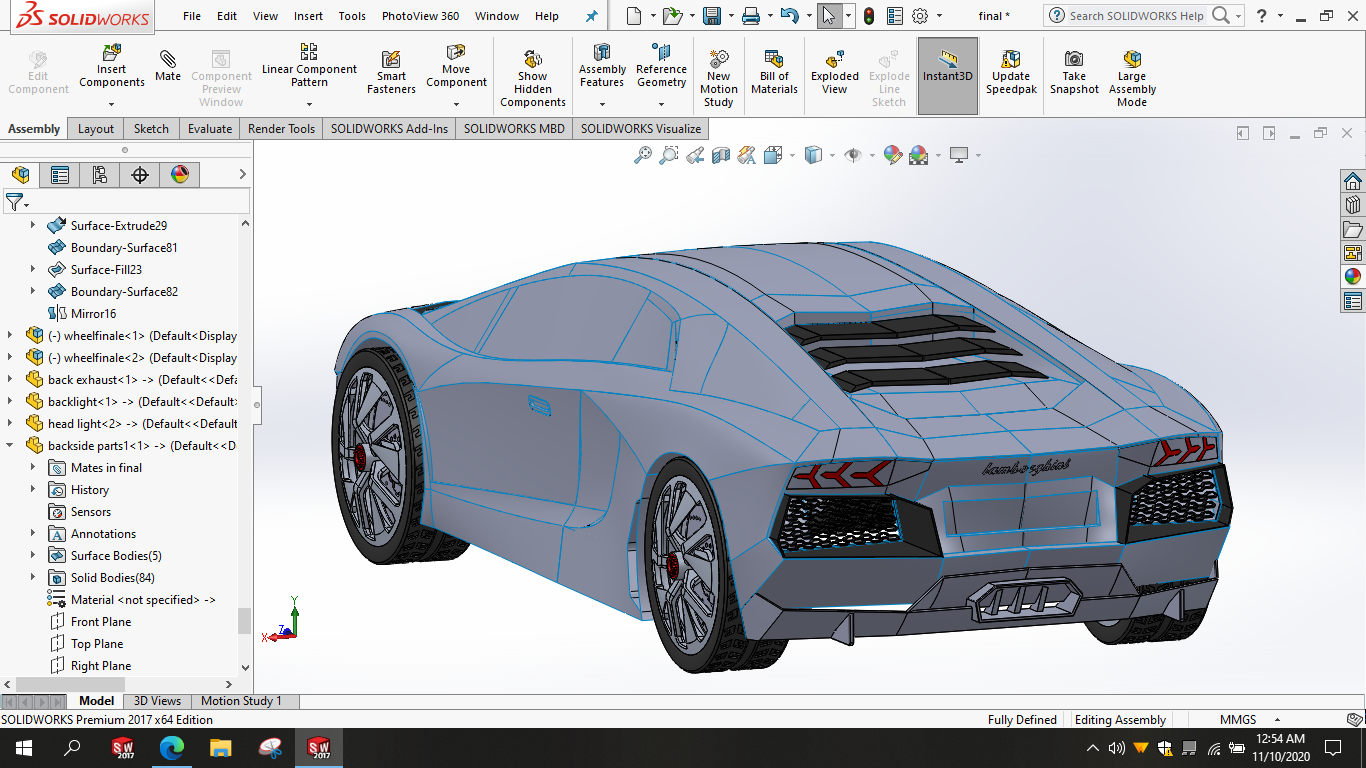Open the Tools menu
Viewport: 1366px width, 768px height.
tap(352, 16)
